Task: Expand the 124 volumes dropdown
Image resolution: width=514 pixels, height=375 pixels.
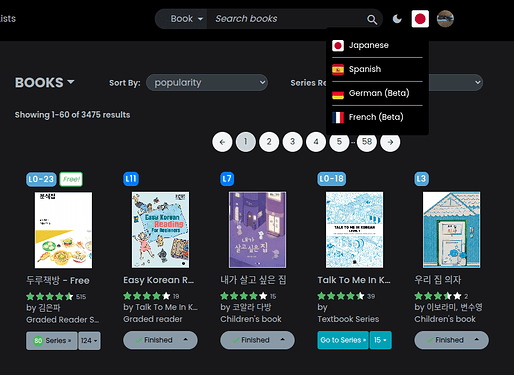Action: click(x=89, y=341)
